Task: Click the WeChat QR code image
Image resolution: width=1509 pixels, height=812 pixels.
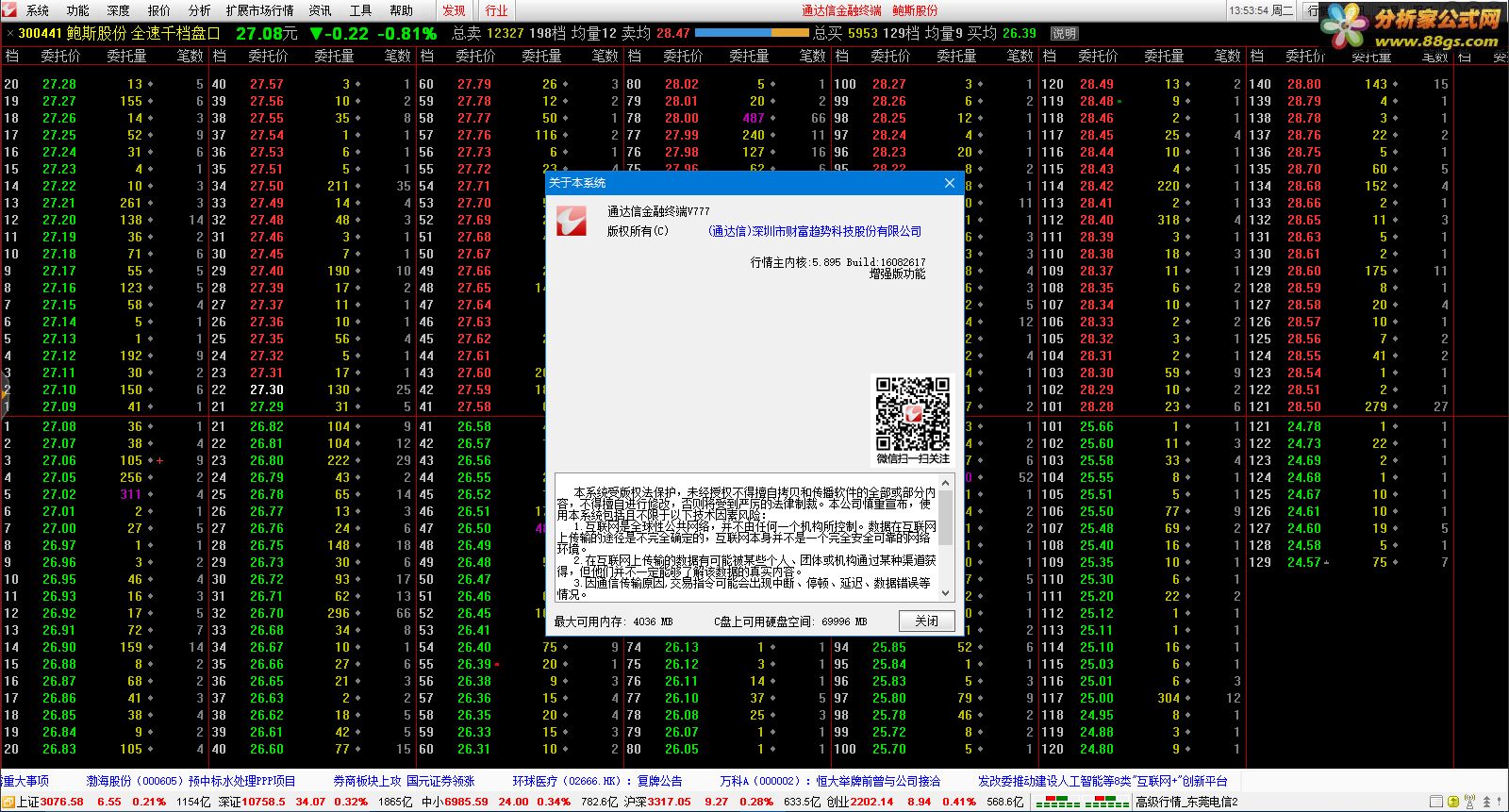Action: (912, 414)
